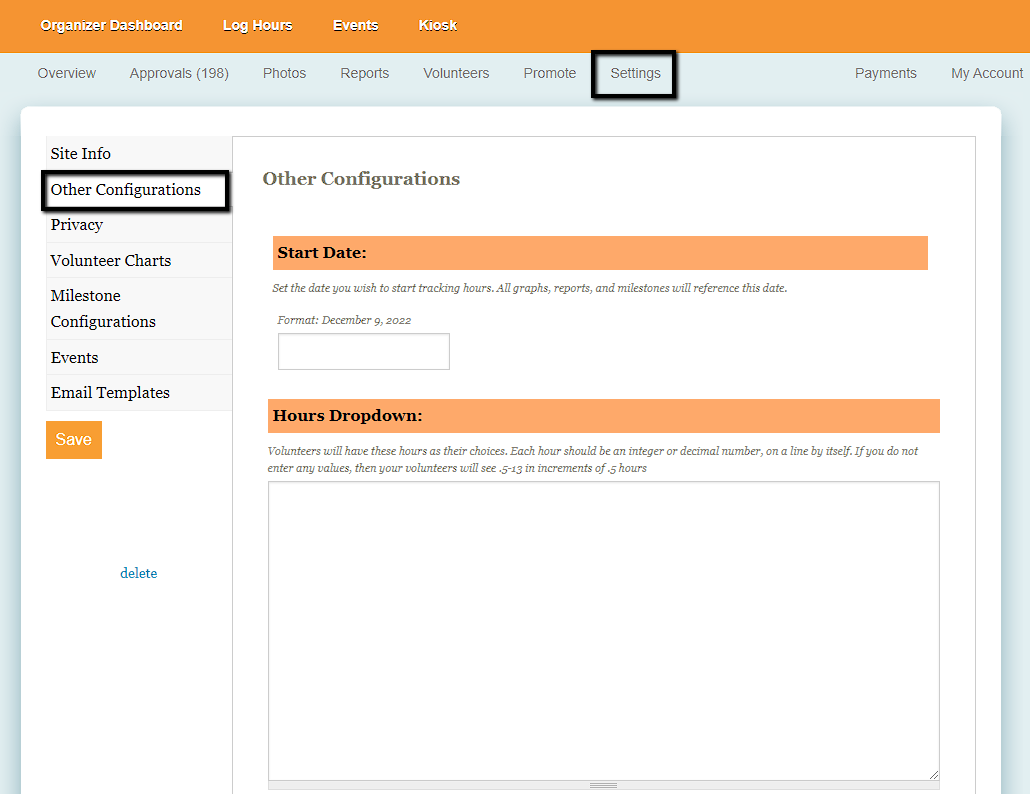Select the Reports tab

364,73
